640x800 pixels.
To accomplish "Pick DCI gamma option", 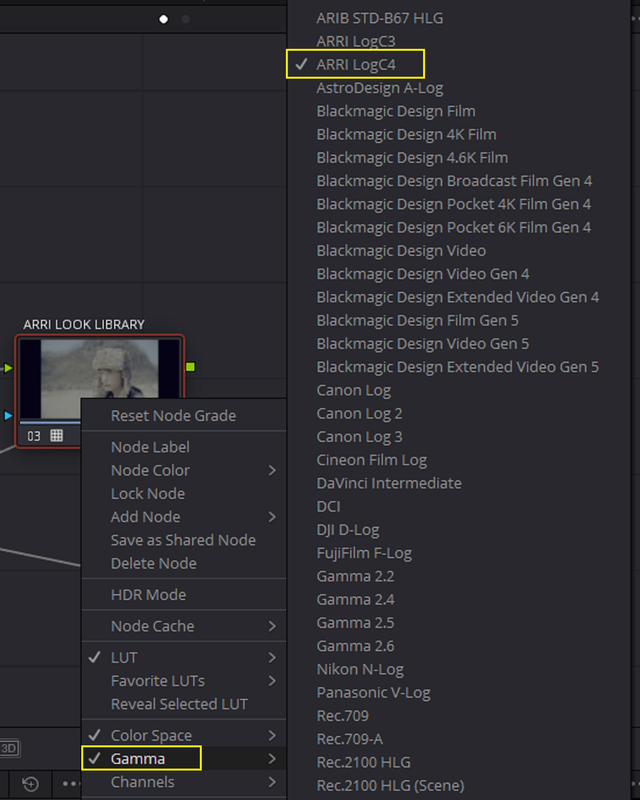I will tap(328, 507).
